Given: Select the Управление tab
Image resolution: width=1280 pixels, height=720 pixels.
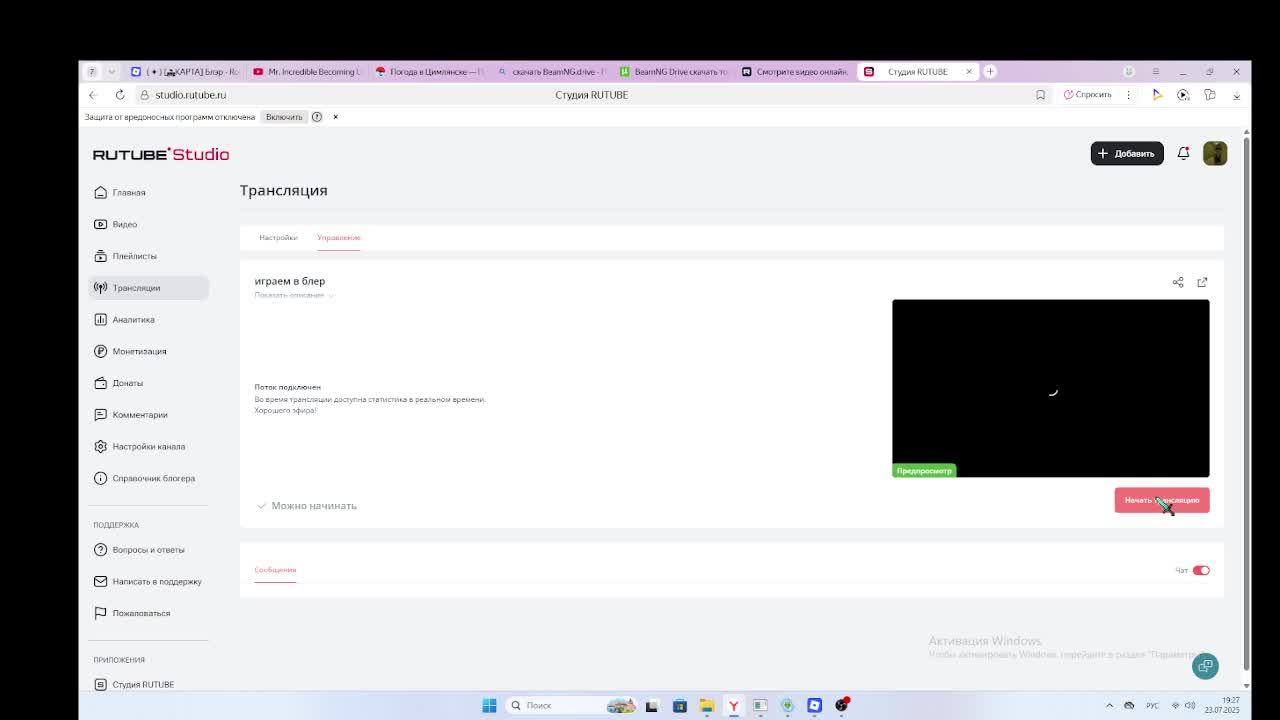Looking at the screenshot, I should tap(338, 238).
